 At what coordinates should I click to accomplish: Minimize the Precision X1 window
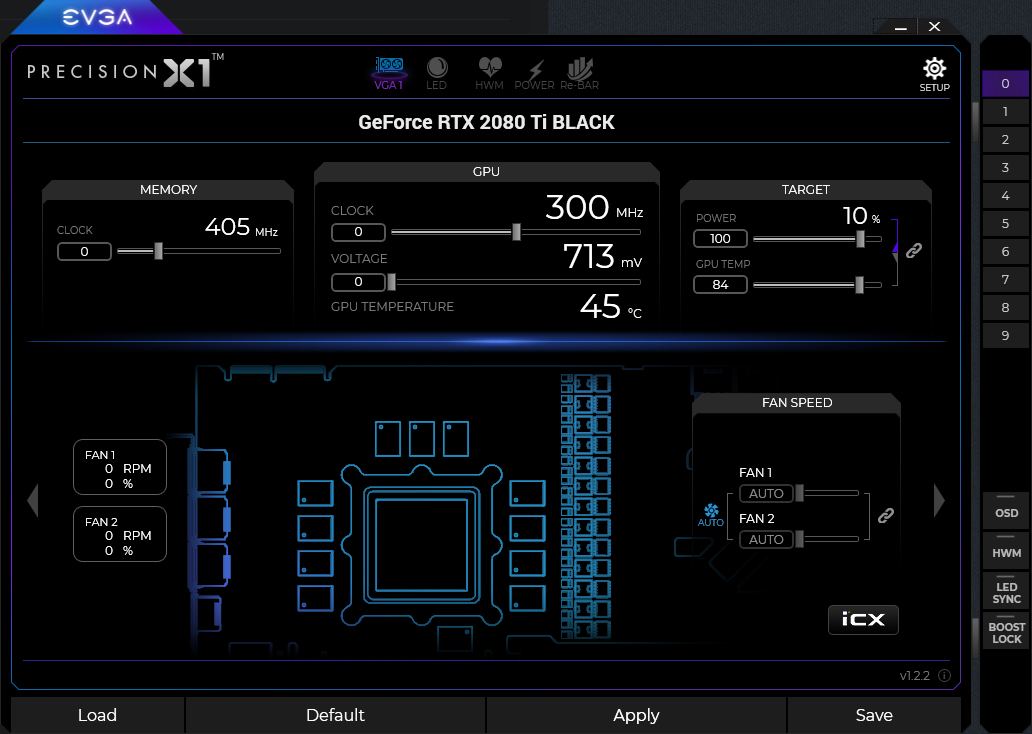[x=901, y=27]
